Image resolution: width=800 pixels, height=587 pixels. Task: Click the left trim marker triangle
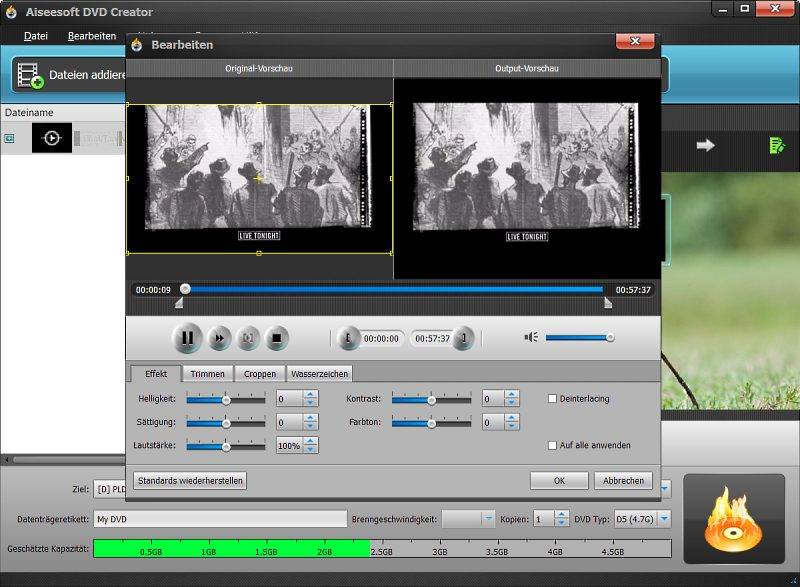[x=179, y=303]
